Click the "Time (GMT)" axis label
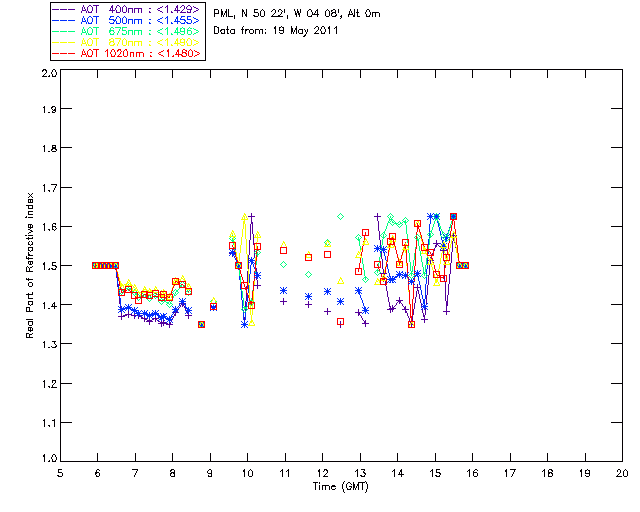Screen dimensions: 640x512 (x=340, y=487)
